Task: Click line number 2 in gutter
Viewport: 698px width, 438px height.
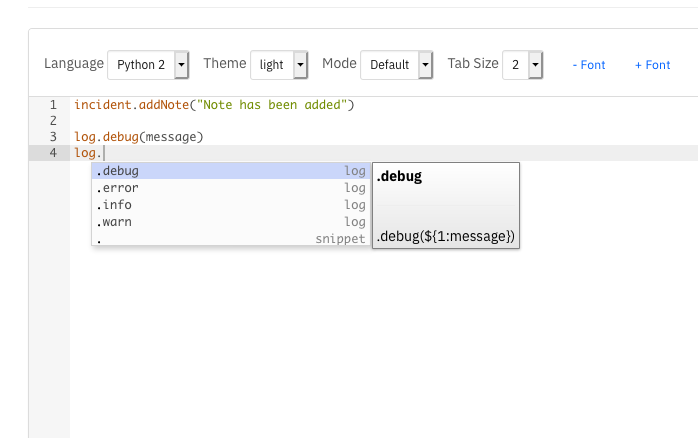Action: (x=53, y=121)
